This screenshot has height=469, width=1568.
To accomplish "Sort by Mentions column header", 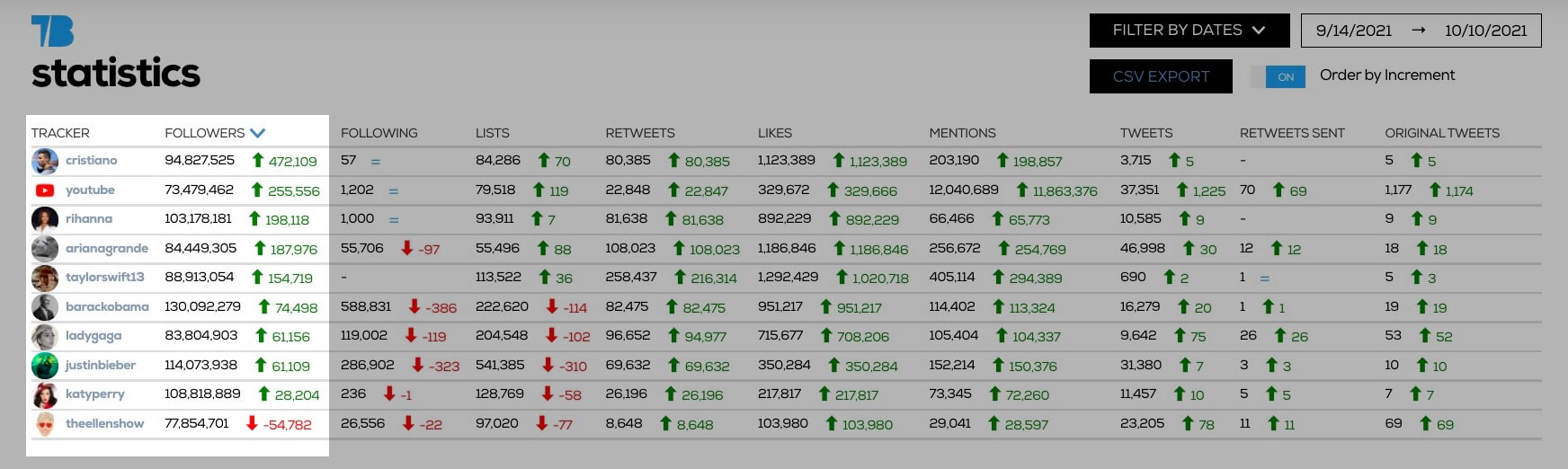I will tap(962, 133).
